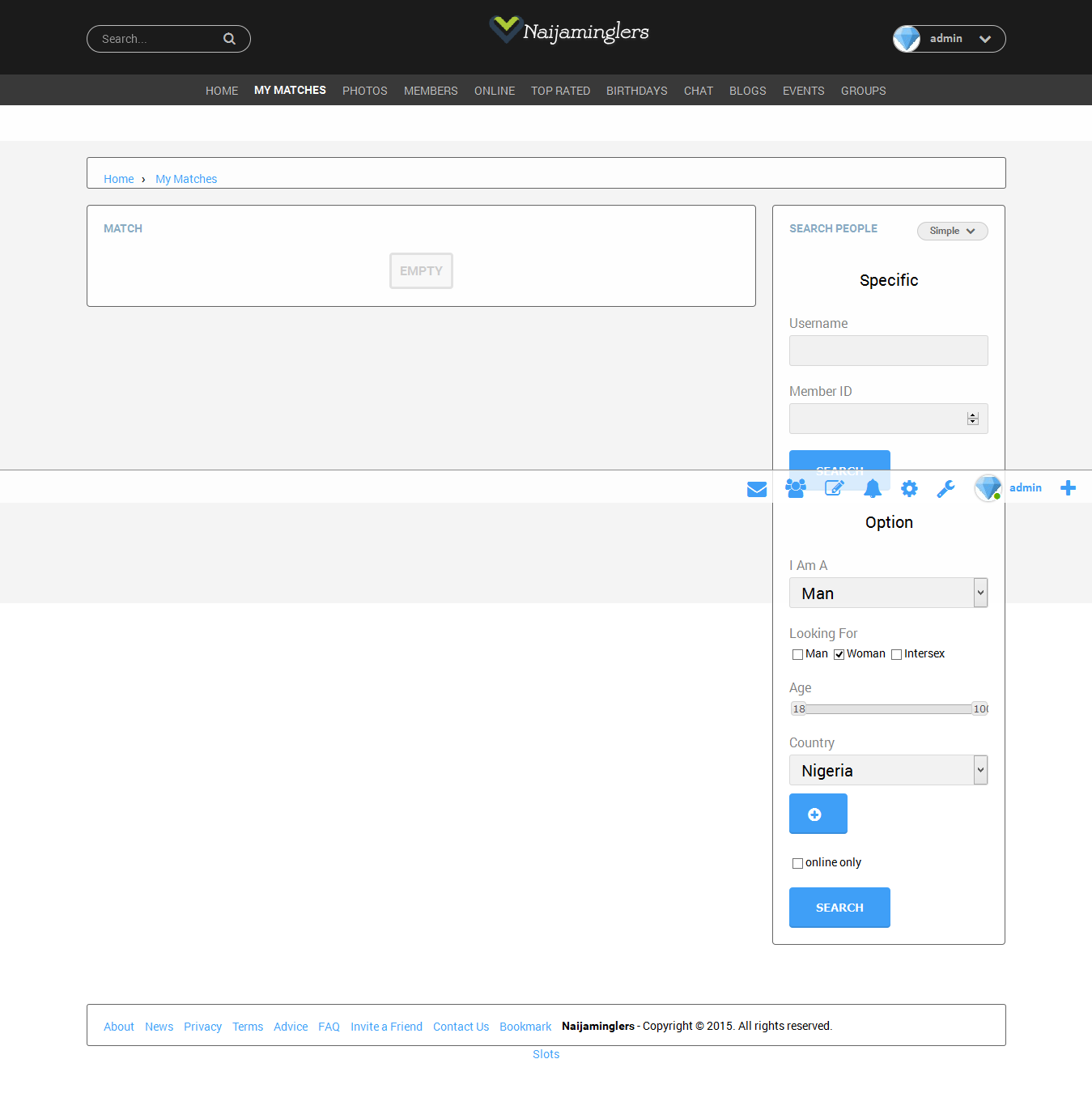Click the magnifier search icon

(229, 39)
